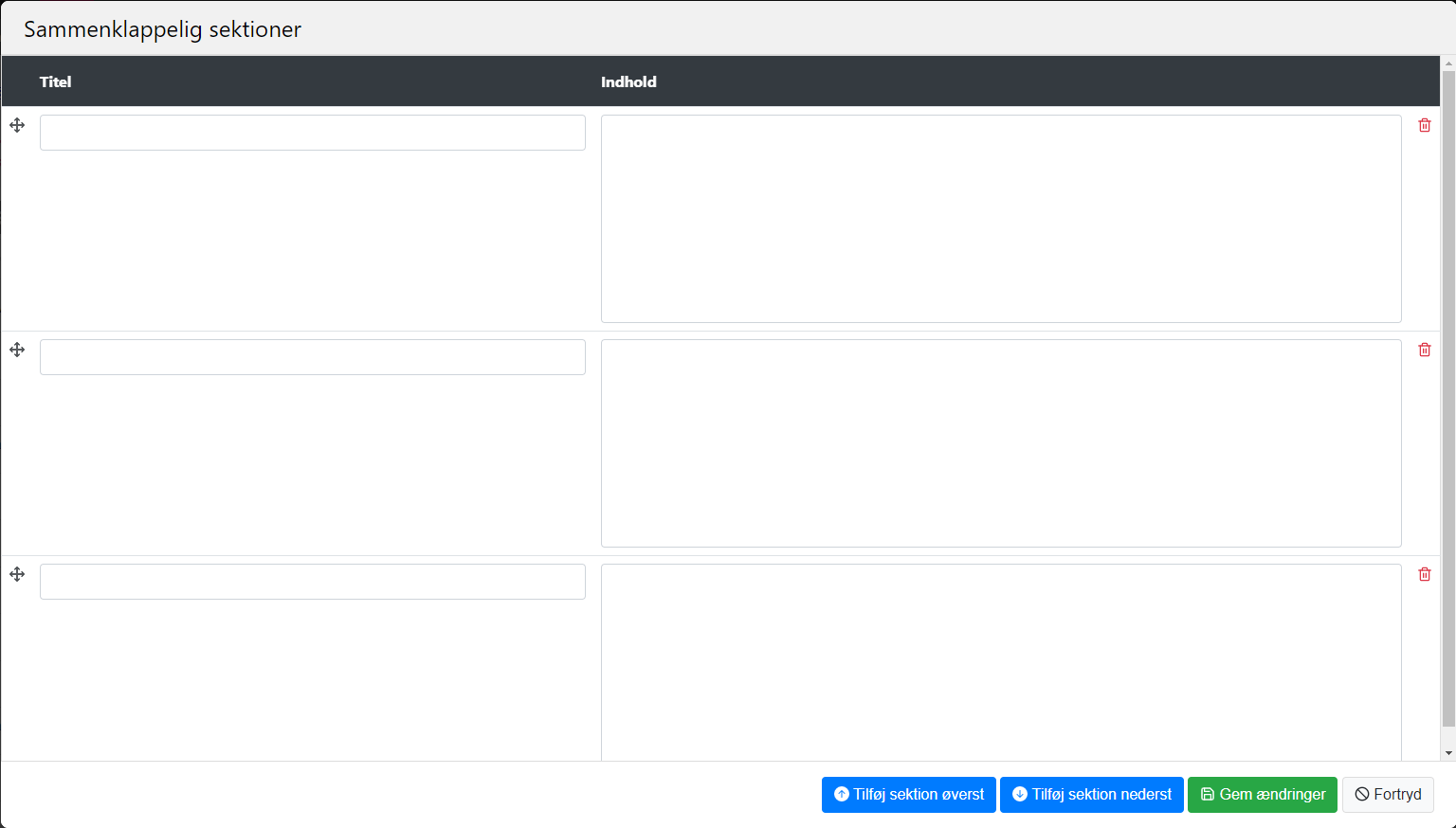Cancel with the 'Fortryd' button

pos(1387,795)
